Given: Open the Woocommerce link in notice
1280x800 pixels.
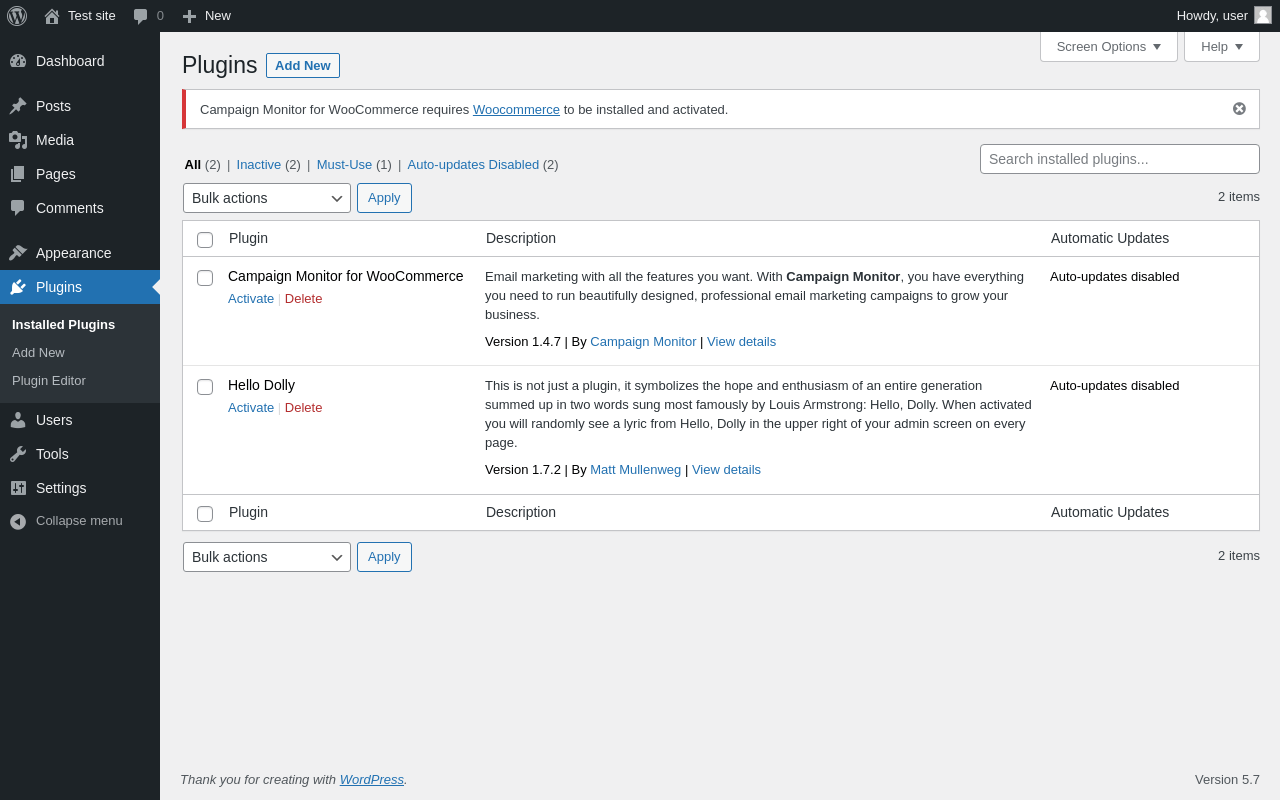Looking at the screenshot, I should click(x=516, y=110).
